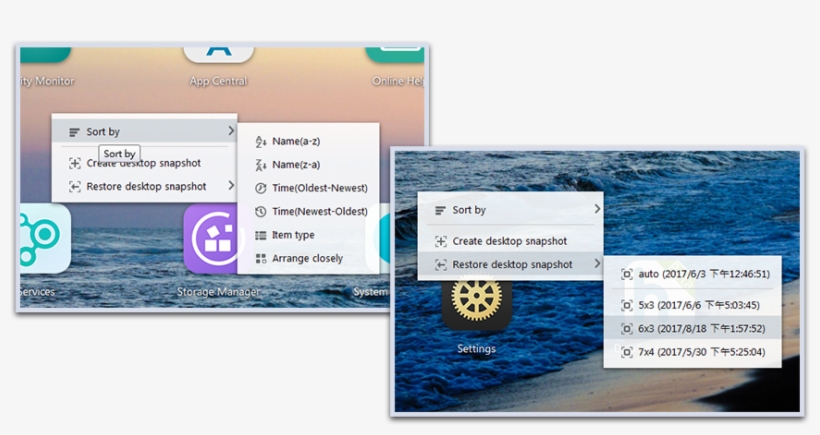Click Sort by icon in right menu
This screenshot has height=435, width=820.
click(440, 210)
